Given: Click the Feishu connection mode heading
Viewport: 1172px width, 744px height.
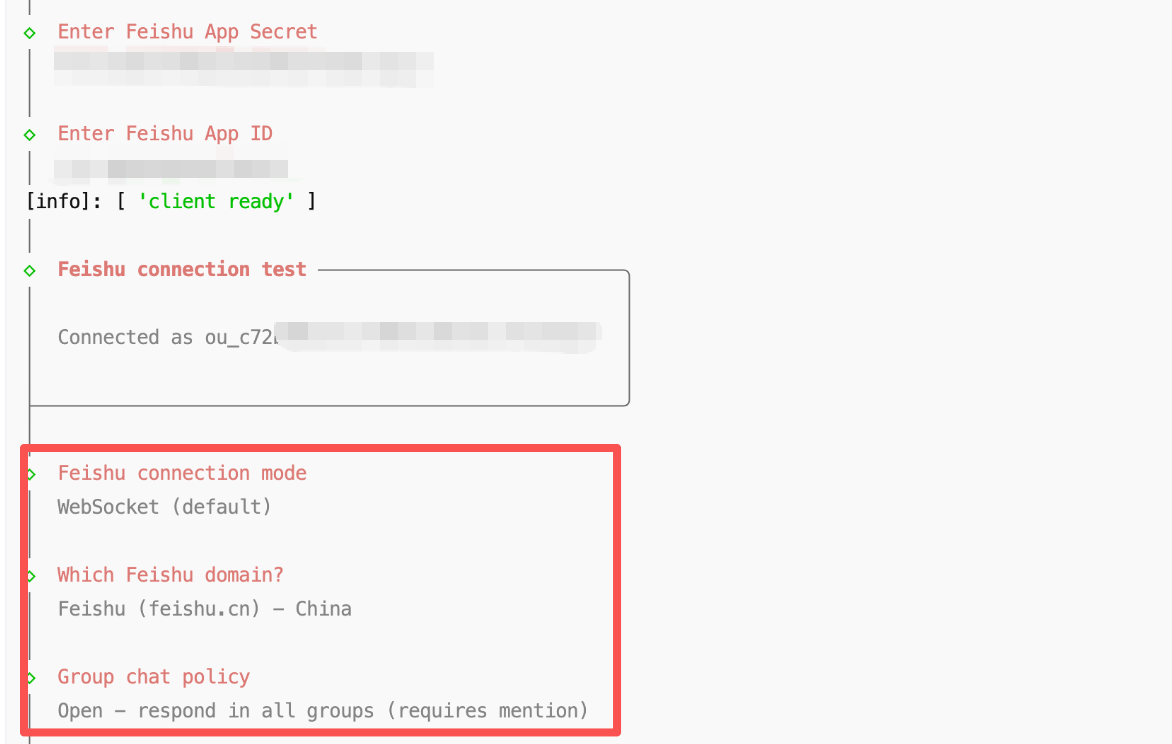Looking at the screenshot, I should pos(182,473).
